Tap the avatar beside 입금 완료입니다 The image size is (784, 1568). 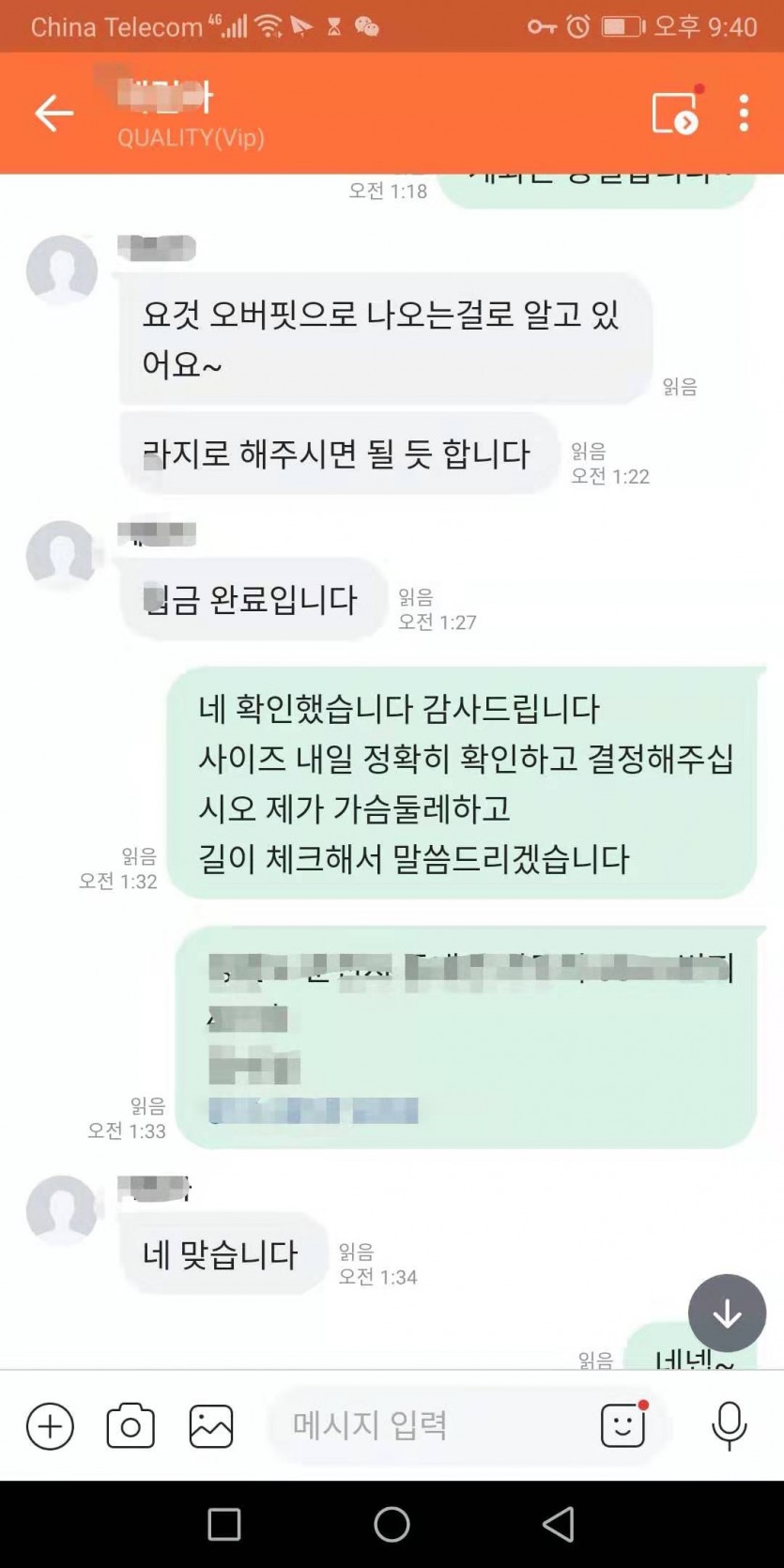62,556
